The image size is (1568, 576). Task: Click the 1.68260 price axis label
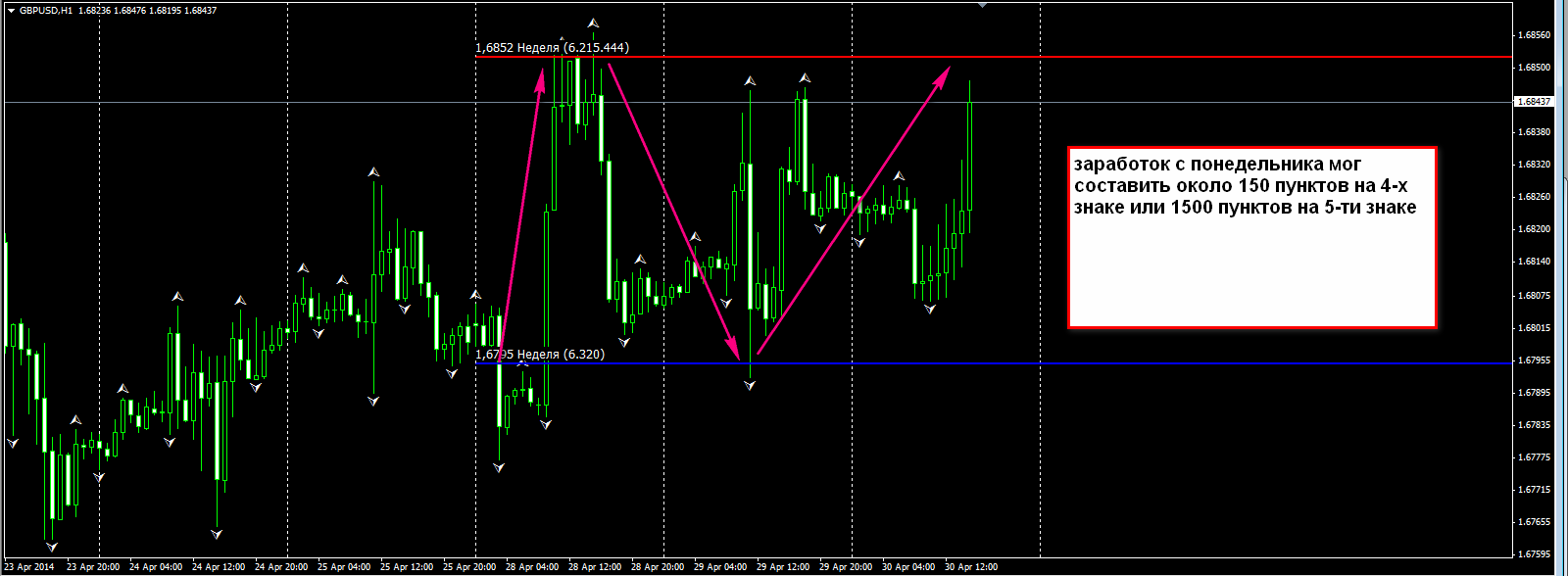(x=1534, y=197)
